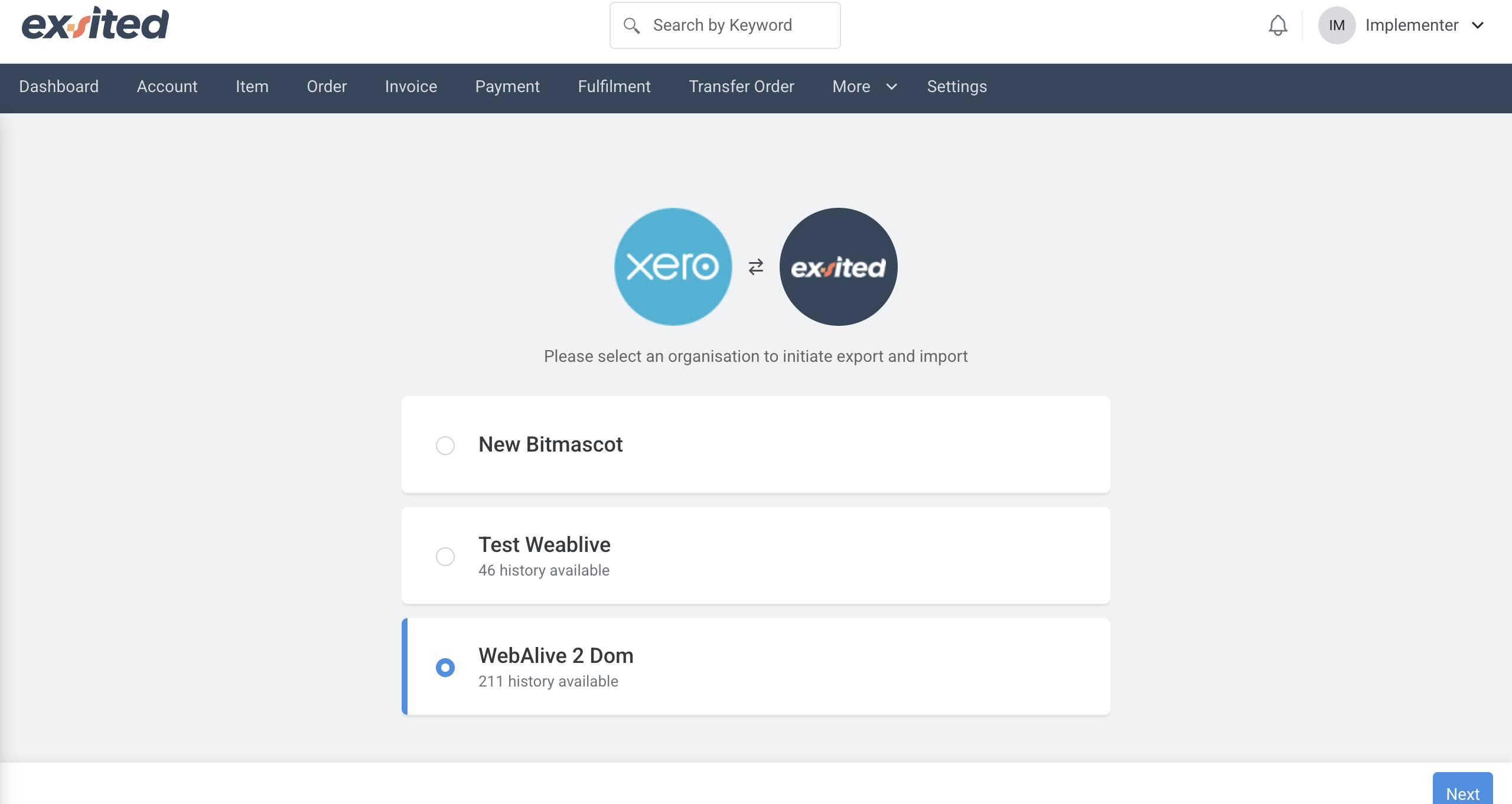1512x804 pixels.
Task: Click the '211 history available' text
Action: tap(548, 681)
